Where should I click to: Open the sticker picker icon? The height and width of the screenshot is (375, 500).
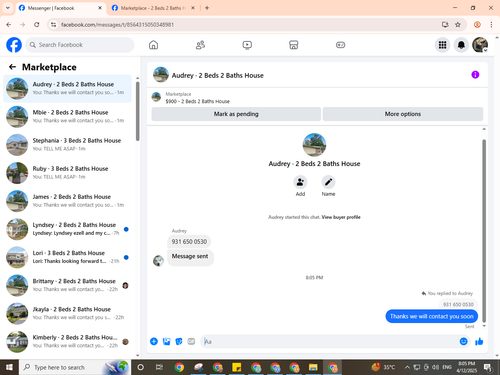[x=179, y=341]
